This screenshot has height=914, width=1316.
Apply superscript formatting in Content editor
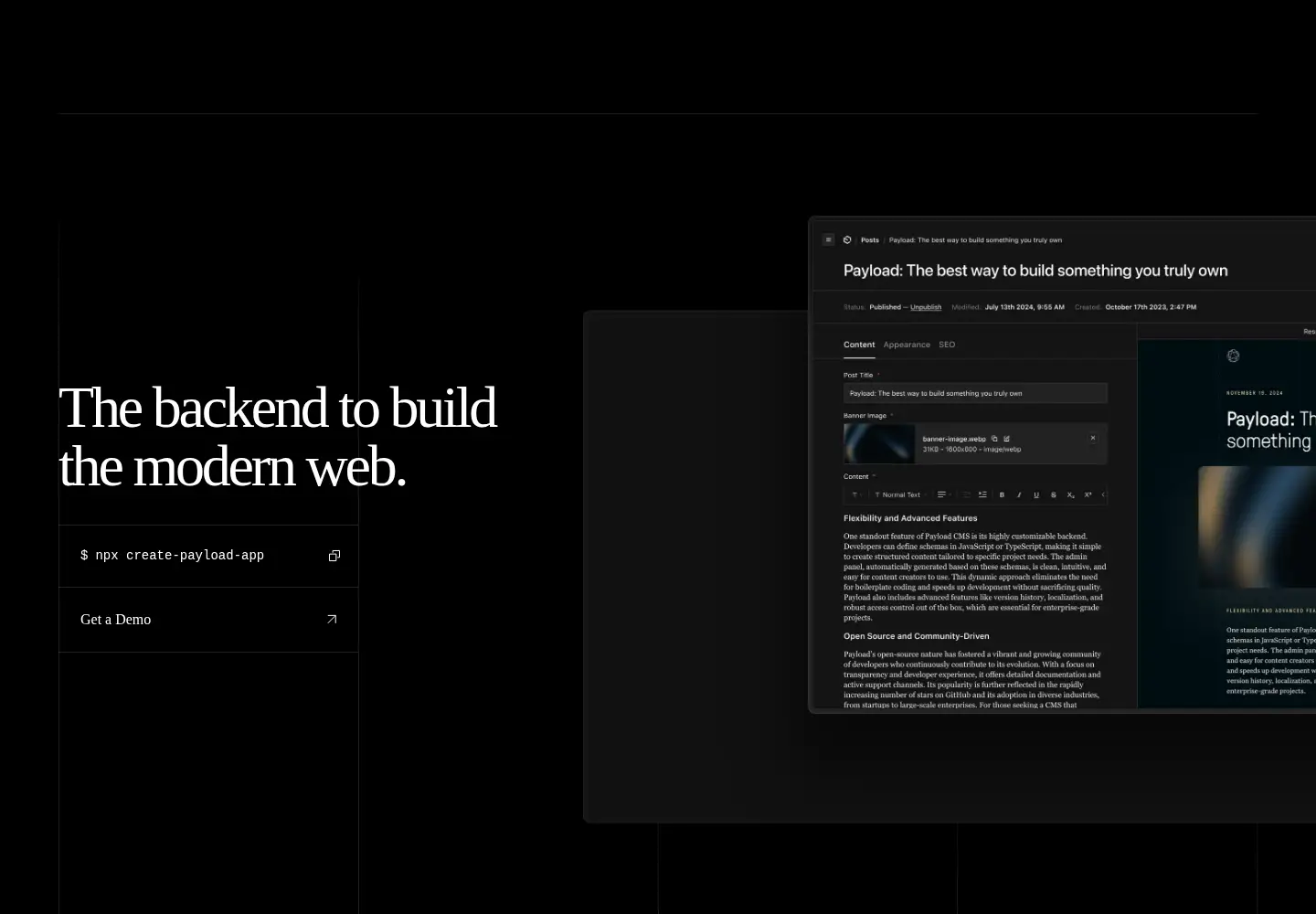click(x=1088, y=494)
